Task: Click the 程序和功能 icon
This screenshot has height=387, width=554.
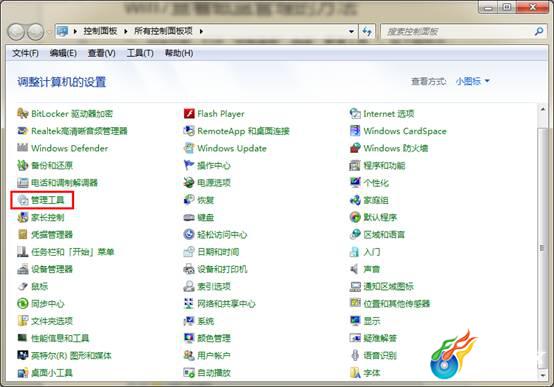Action: [x=355, y=165]
